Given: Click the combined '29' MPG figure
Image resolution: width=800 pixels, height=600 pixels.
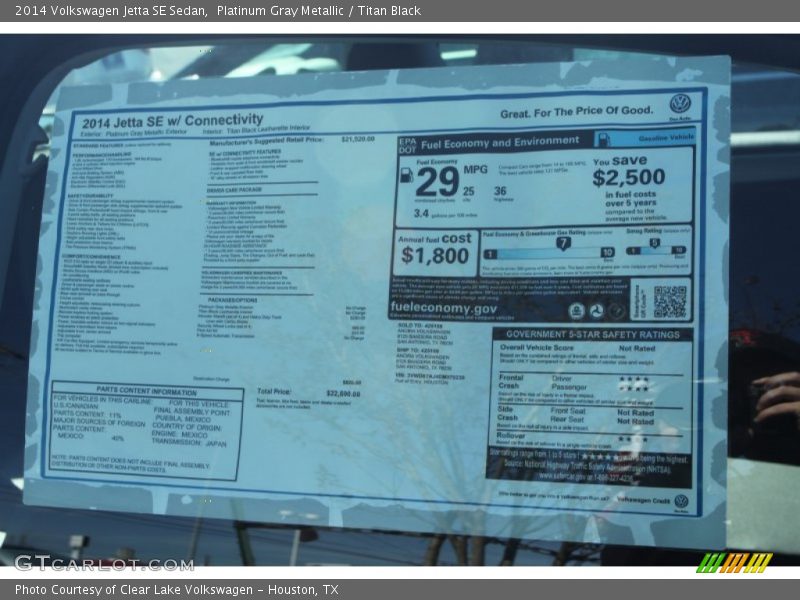Looking at the screenshot, I should coord(437,182).
